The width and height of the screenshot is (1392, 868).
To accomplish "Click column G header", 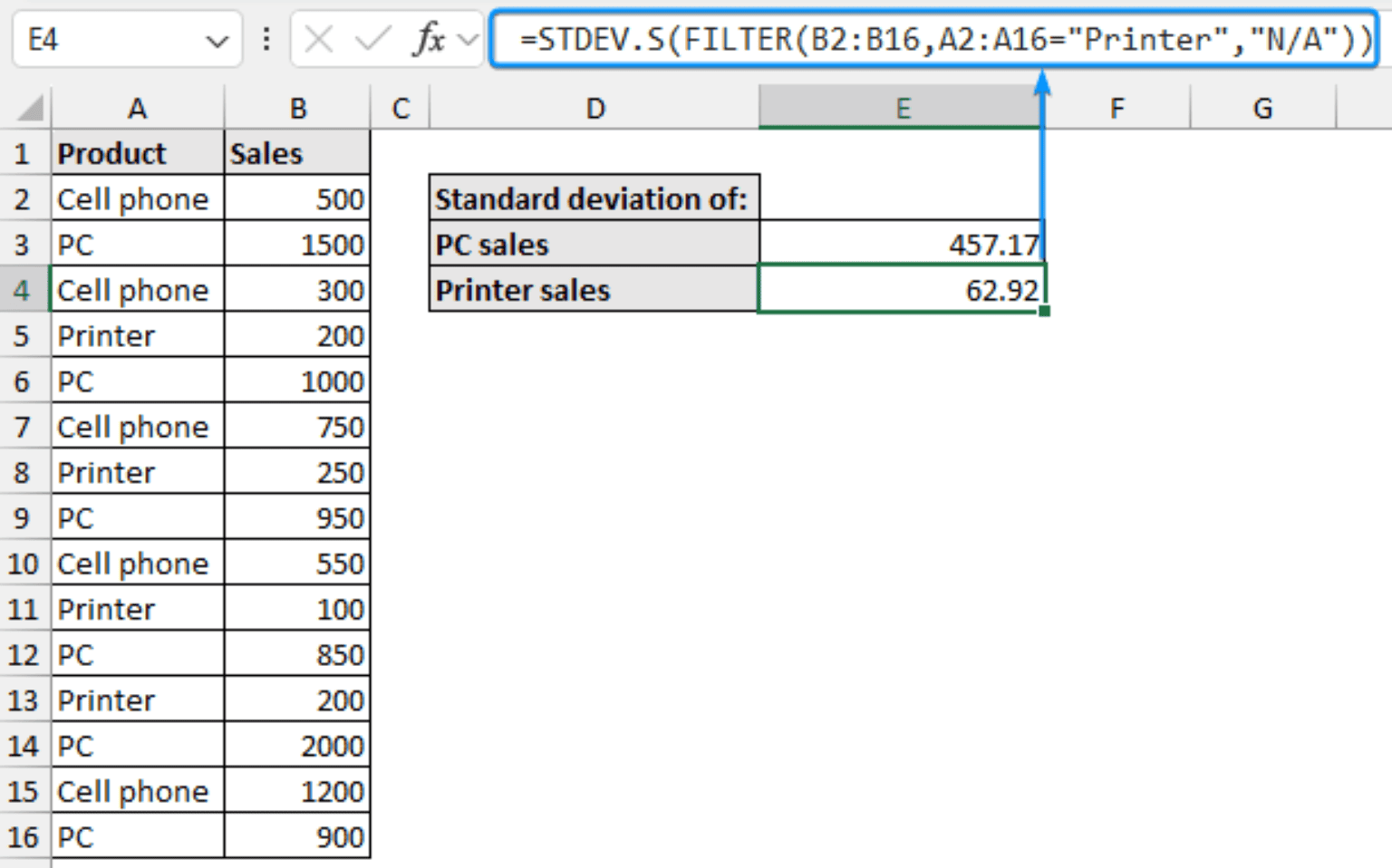I will click(x=1262, y=108).
